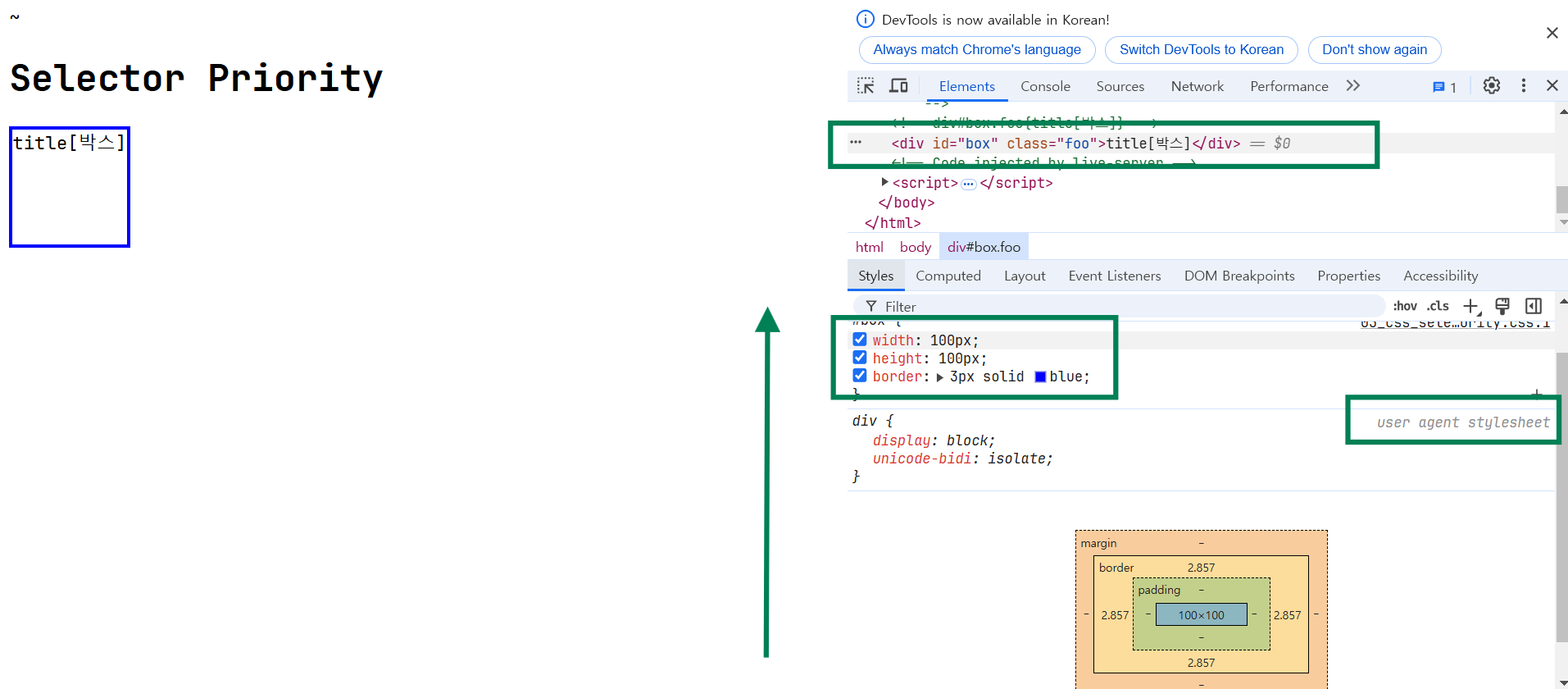This screenshot has width=1568, height=689.
Task: Click the Selector Priority heading
Action: [197, 79]
